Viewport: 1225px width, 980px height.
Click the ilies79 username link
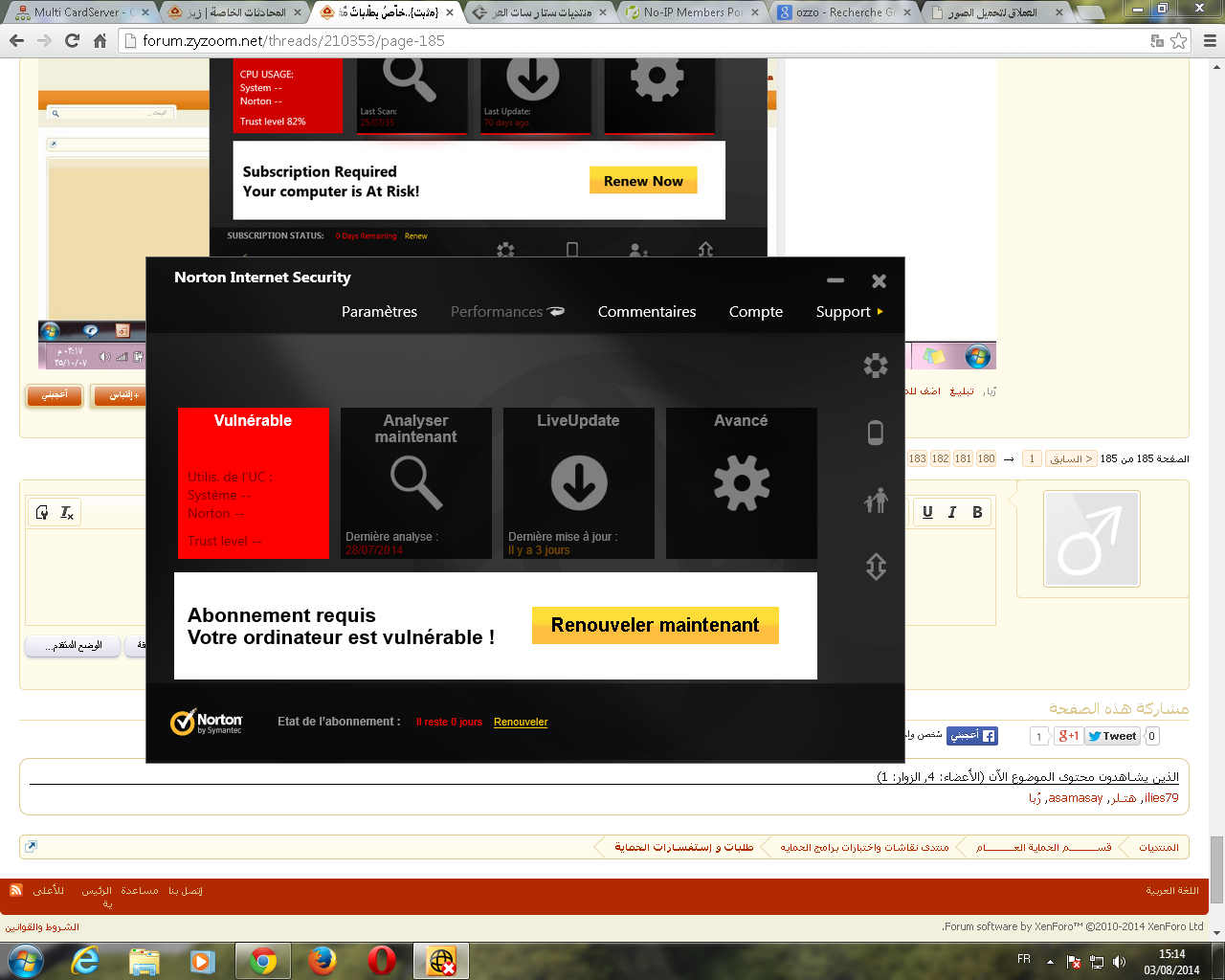[x=1161, y=798]
